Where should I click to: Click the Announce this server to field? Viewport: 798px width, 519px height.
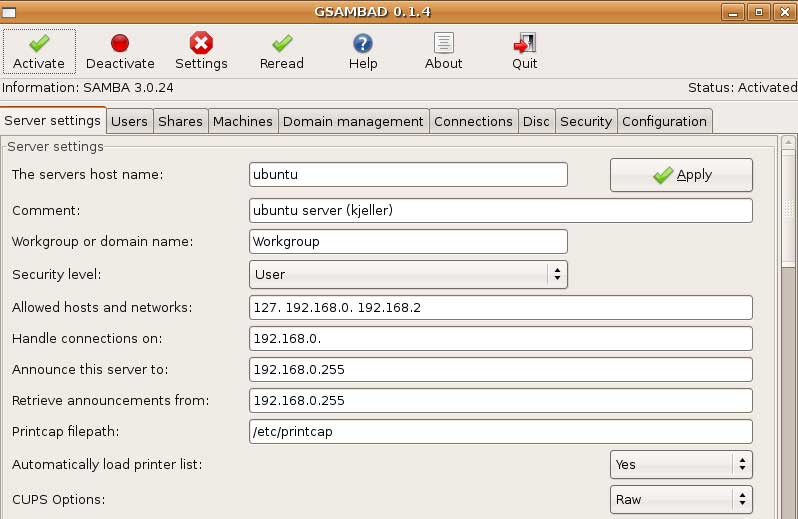[501, 369]
